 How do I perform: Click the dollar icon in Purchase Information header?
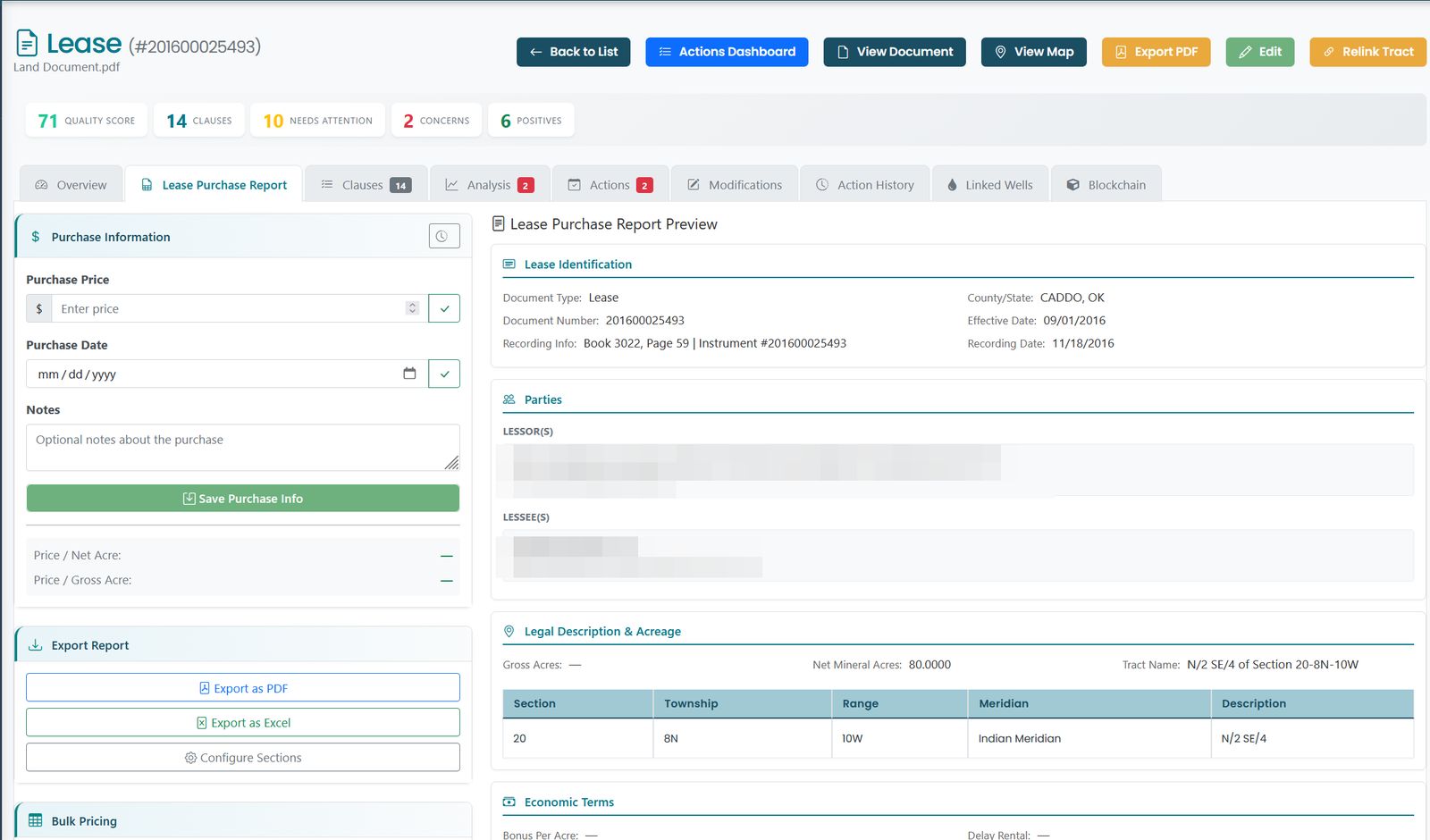(x=36, y=237)
